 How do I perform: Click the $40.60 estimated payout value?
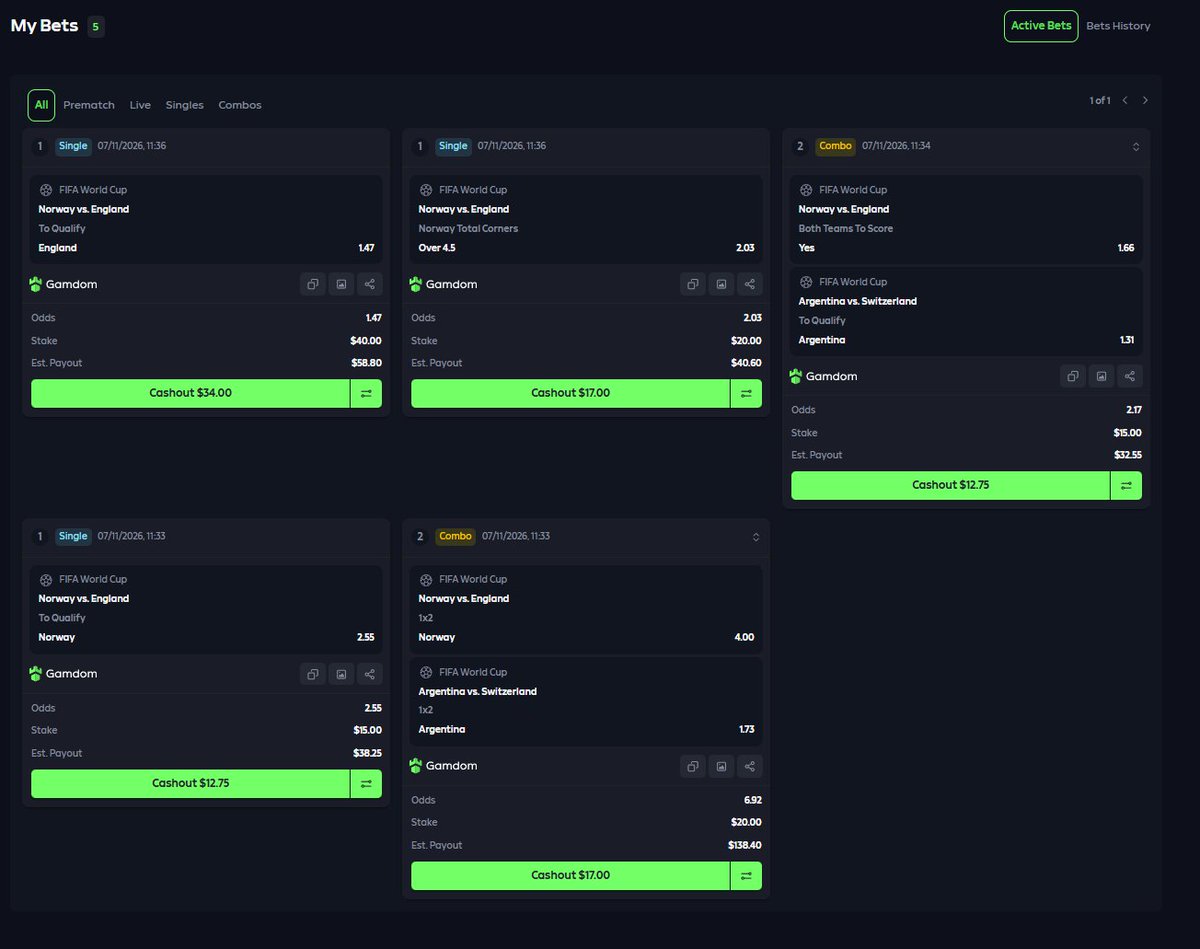click(x=746, y=363)
